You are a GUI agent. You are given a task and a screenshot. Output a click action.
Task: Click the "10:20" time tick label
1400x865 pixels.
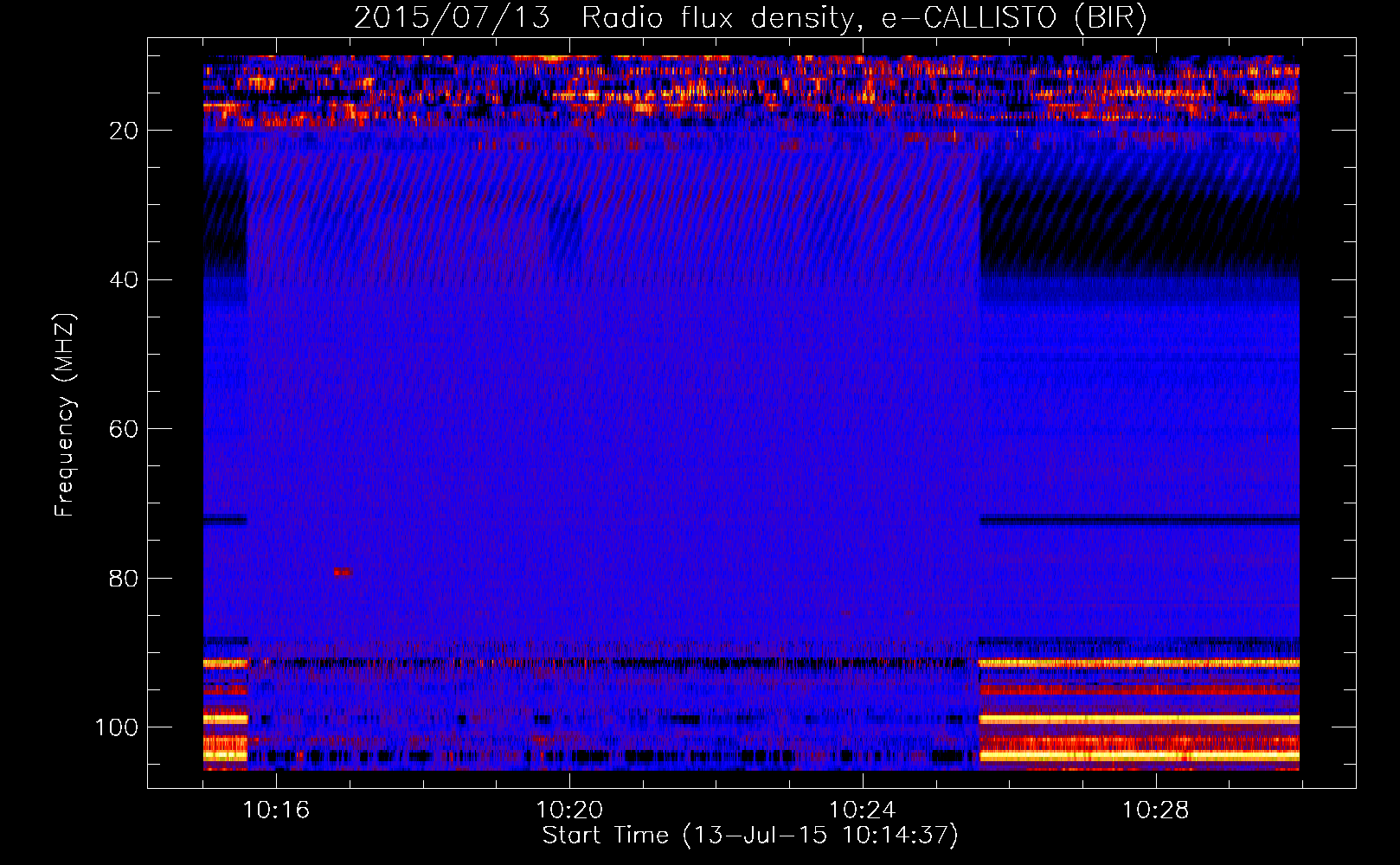click(x=569, y=811)
